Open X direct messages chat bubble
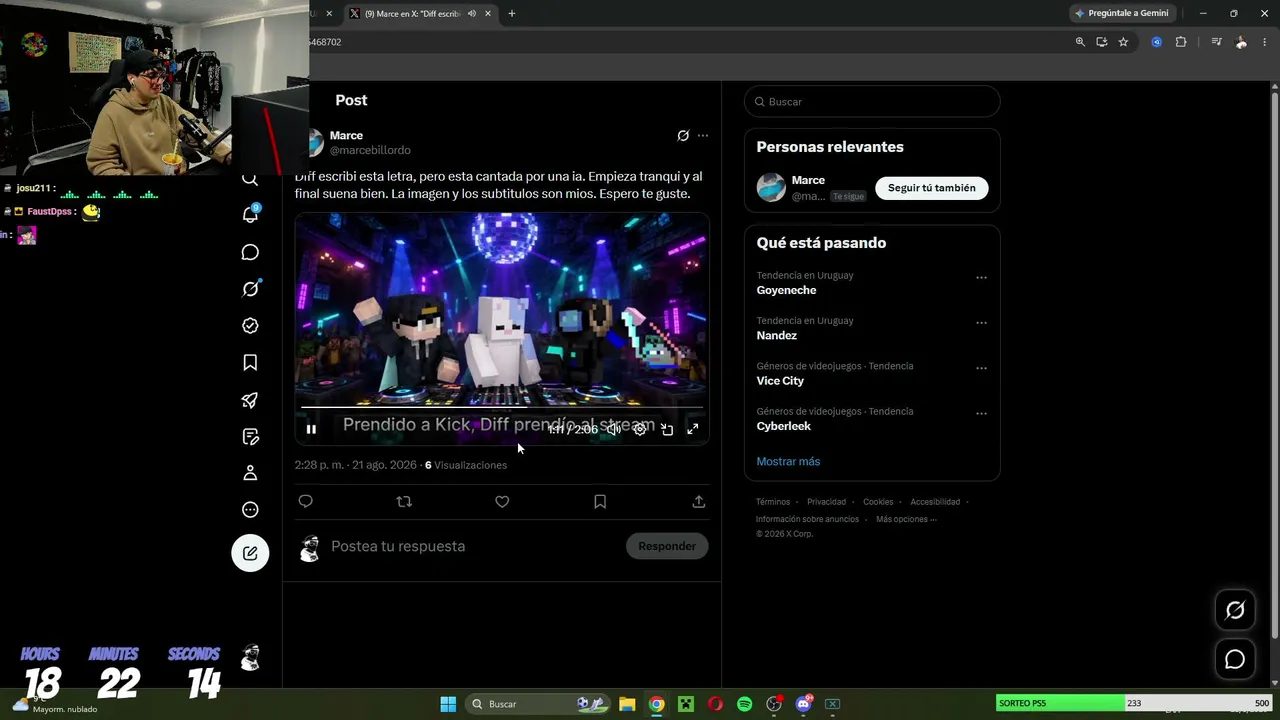The height and width of the screenshot is (720, 1280). point(250,252)
